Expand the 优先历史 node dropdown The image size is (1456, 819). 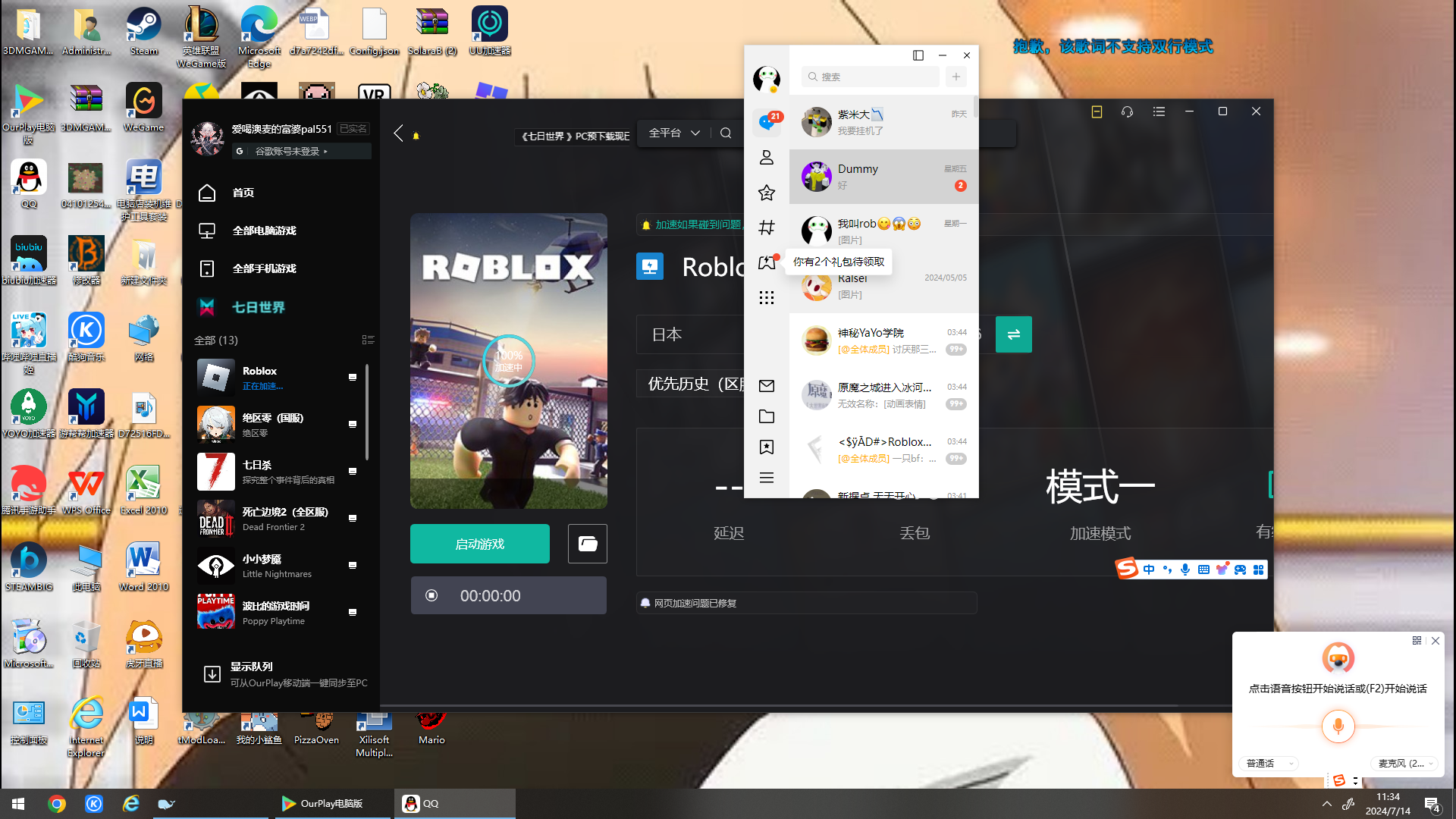pyautogui.click(x=690, y=384)
